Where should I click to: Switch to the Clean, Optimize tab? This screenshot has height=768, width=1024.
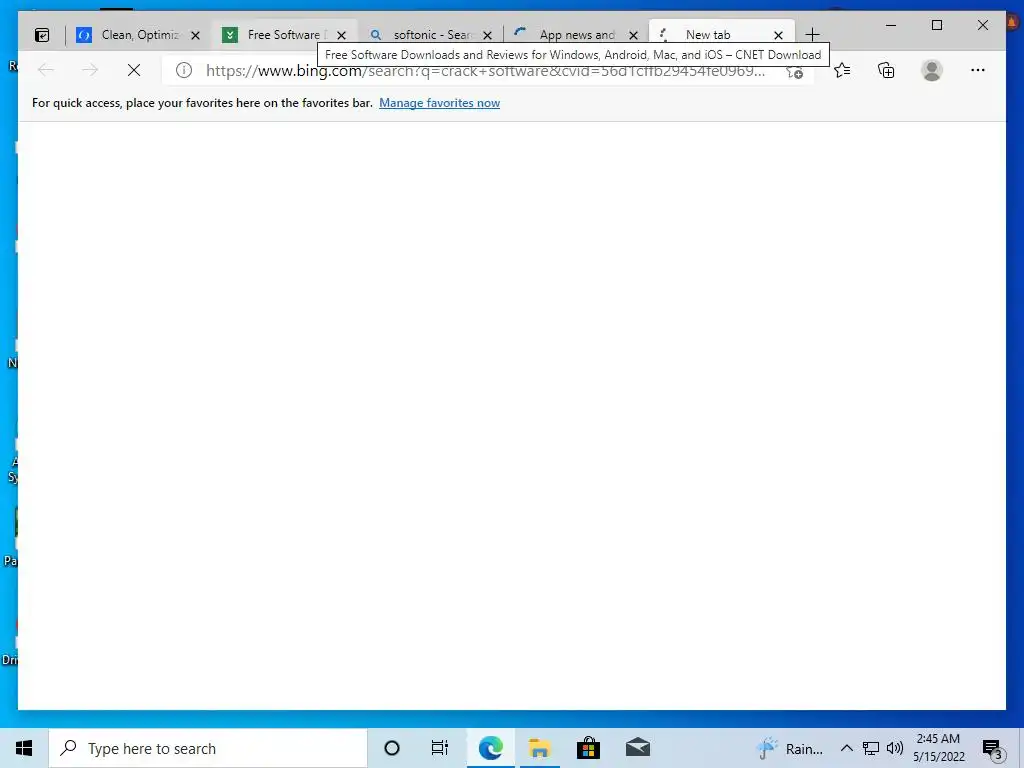[138, 35]
